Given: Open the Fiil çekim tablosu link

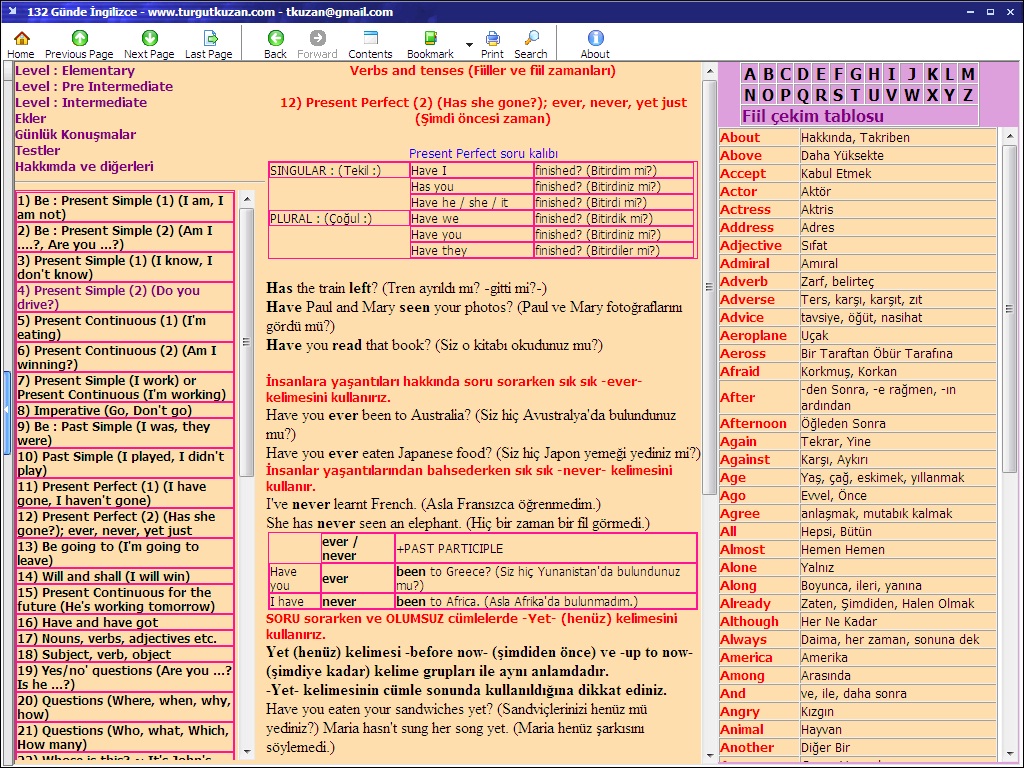Looking at the screenshot, I should (812, 116).
